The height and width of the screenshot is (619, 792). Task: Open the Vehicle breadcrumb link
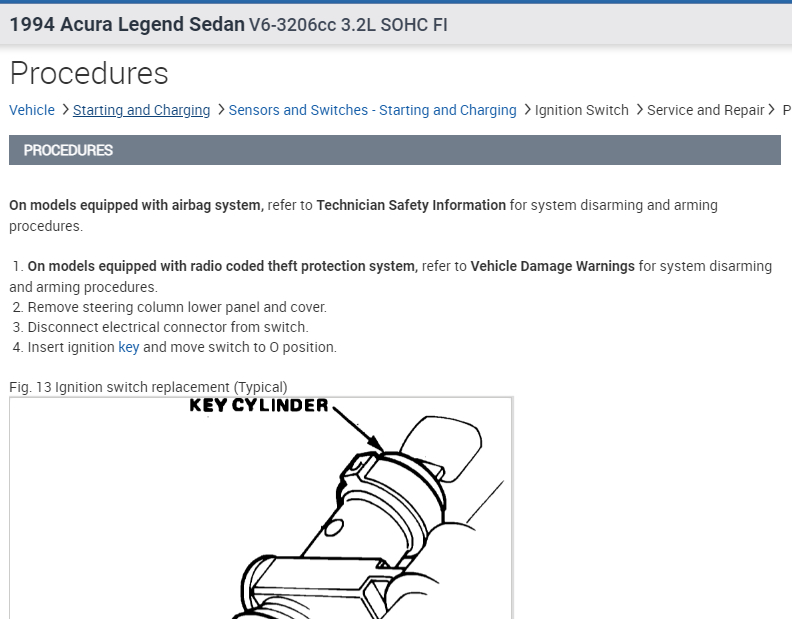(x=32, y=110)
